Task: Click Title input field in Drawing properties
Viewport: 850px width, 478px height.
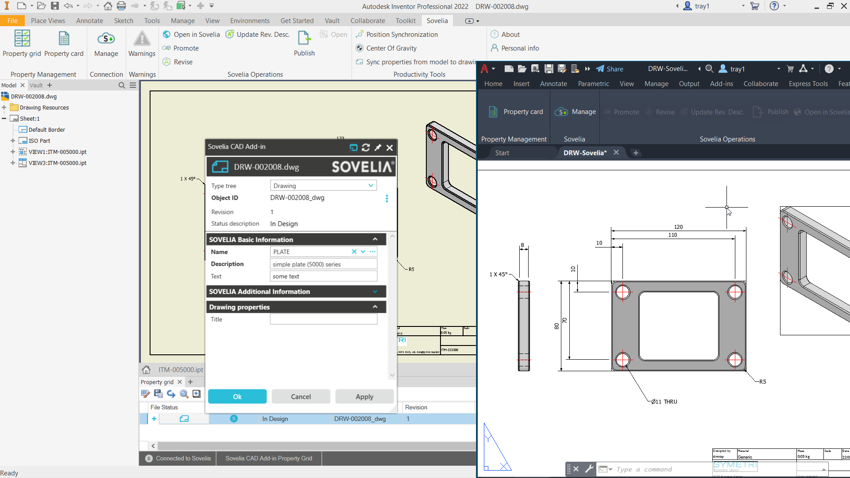Action: coord(323,320)
